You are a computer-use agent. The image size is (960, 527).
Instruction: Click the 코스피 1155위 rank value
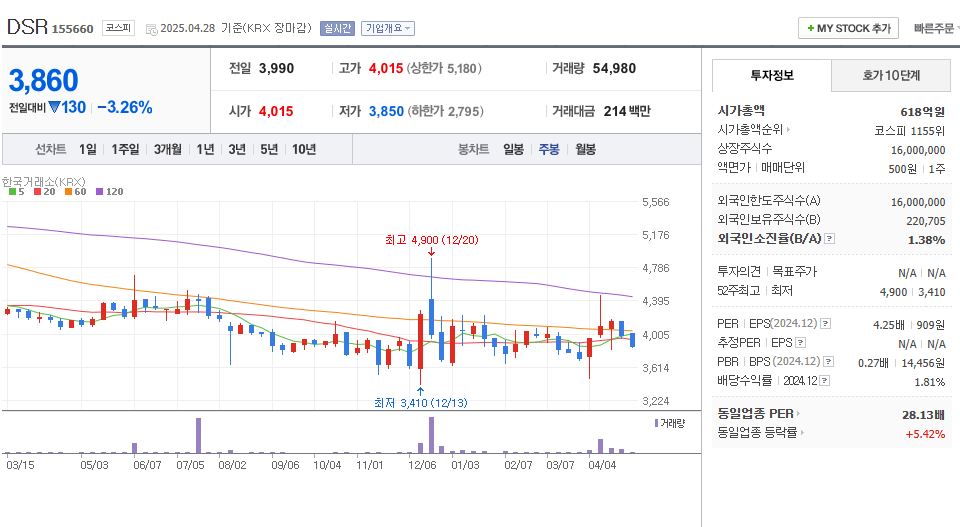coord(910,130)
